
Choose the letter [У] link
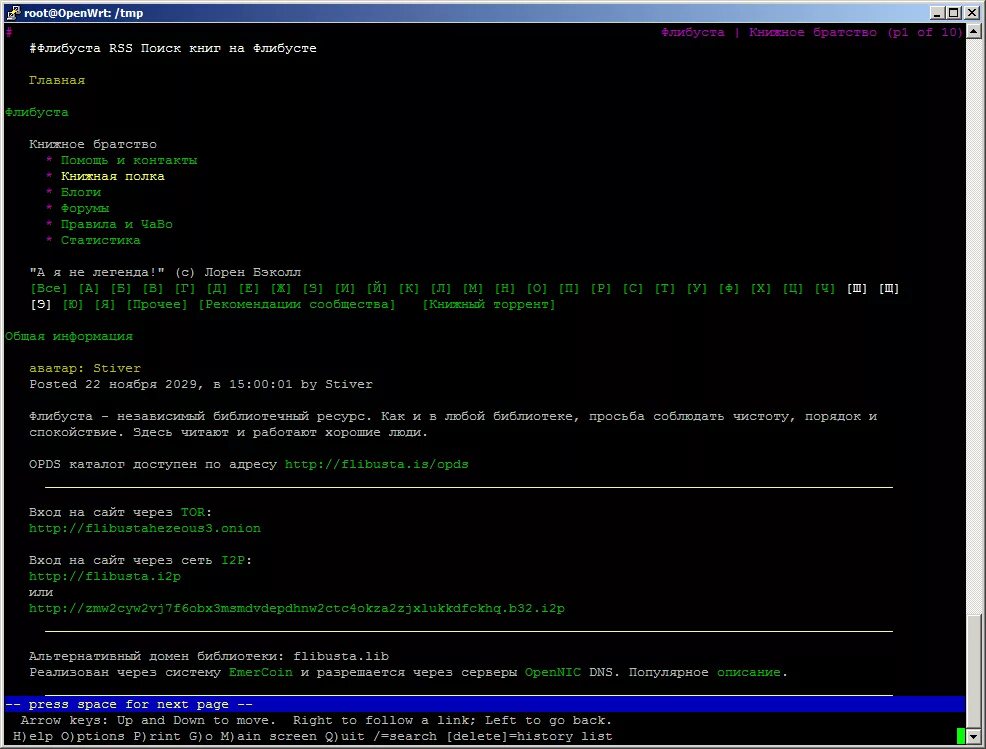click(697, 288)
